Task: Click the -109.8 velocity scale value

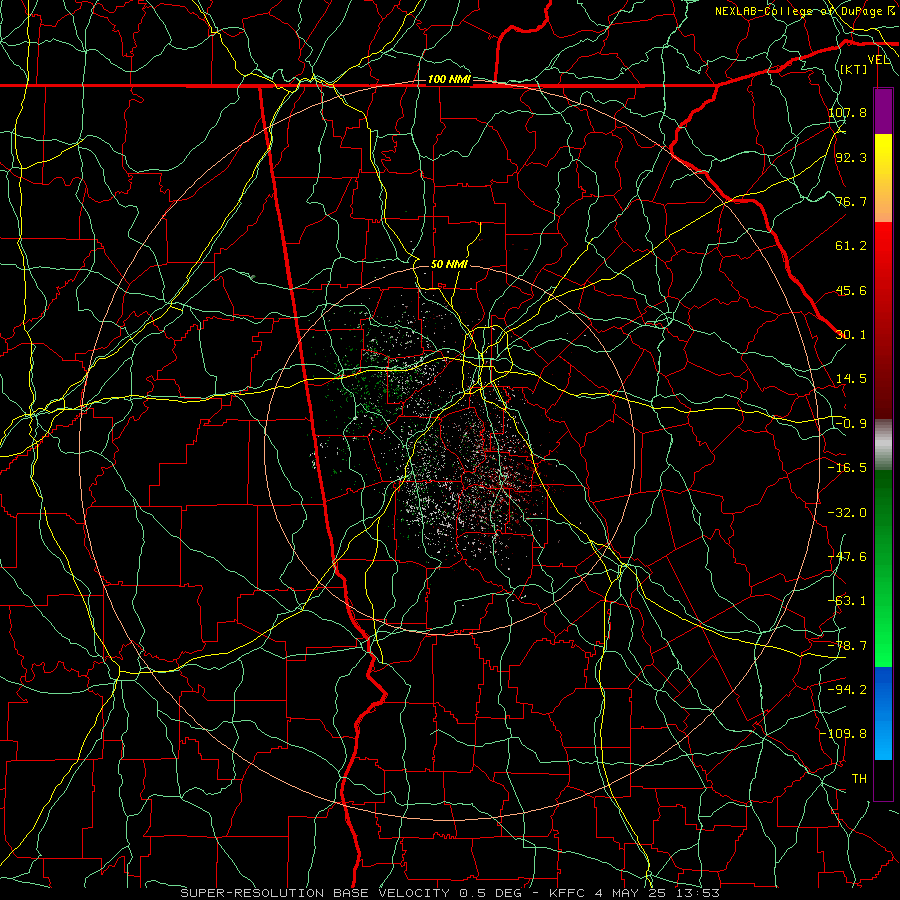Action: point(843,734)
